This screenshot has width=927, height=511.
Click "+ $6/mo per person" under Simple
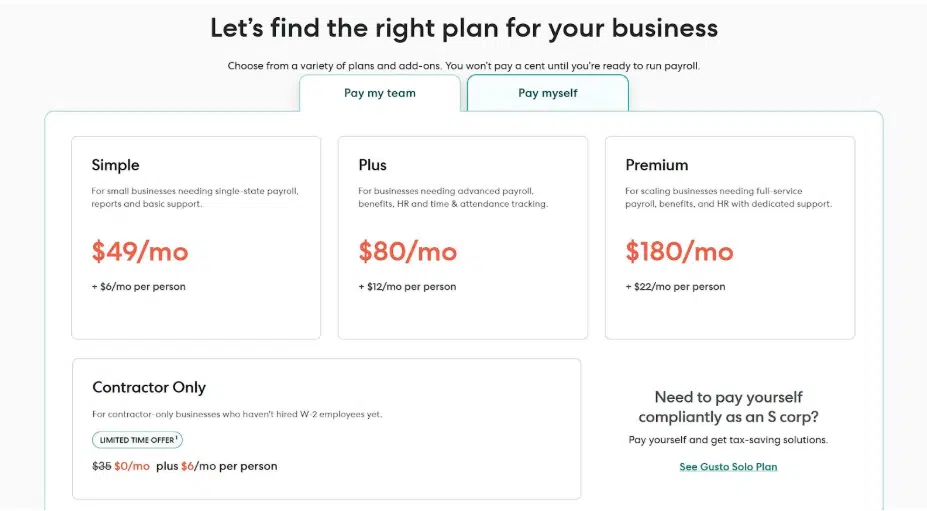[x=138, y=287]
